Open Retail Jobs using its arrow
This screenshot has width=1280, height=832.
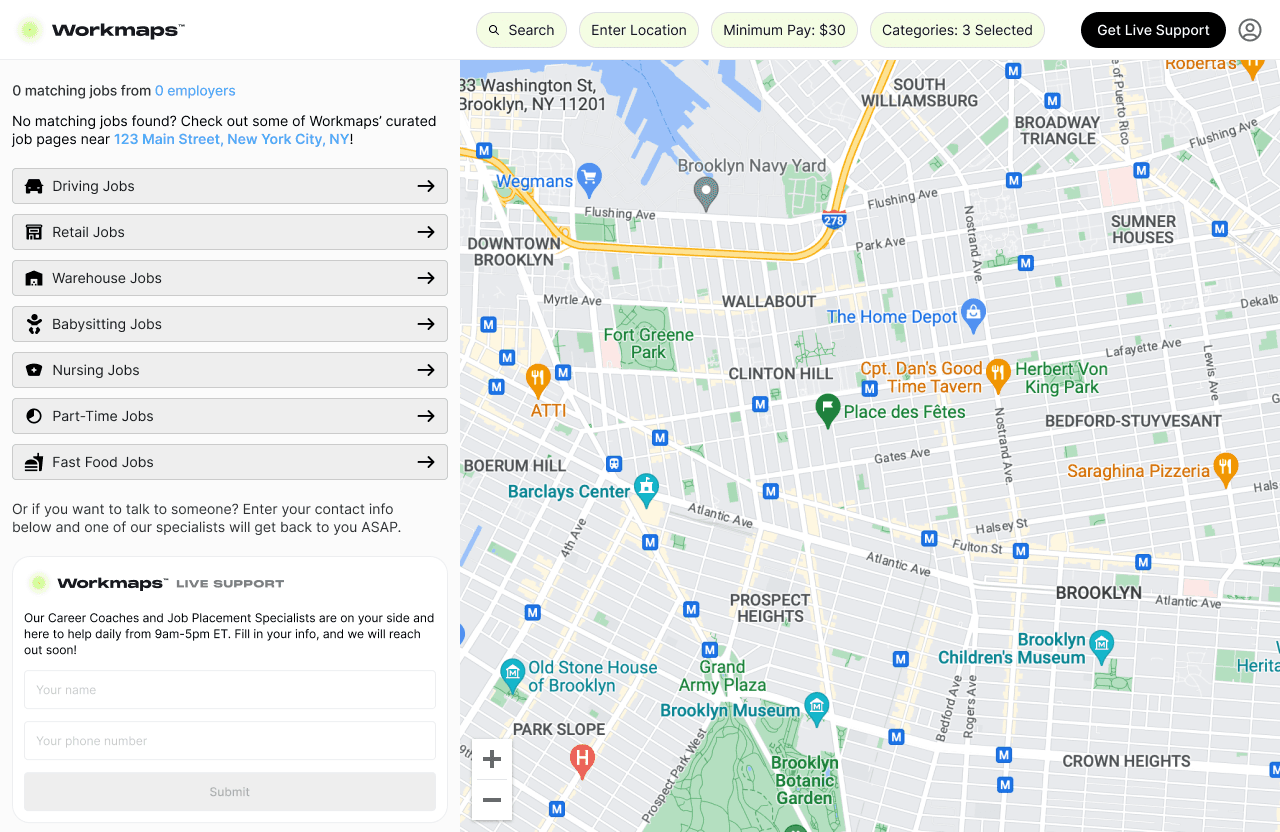click(x=426, y=232)
